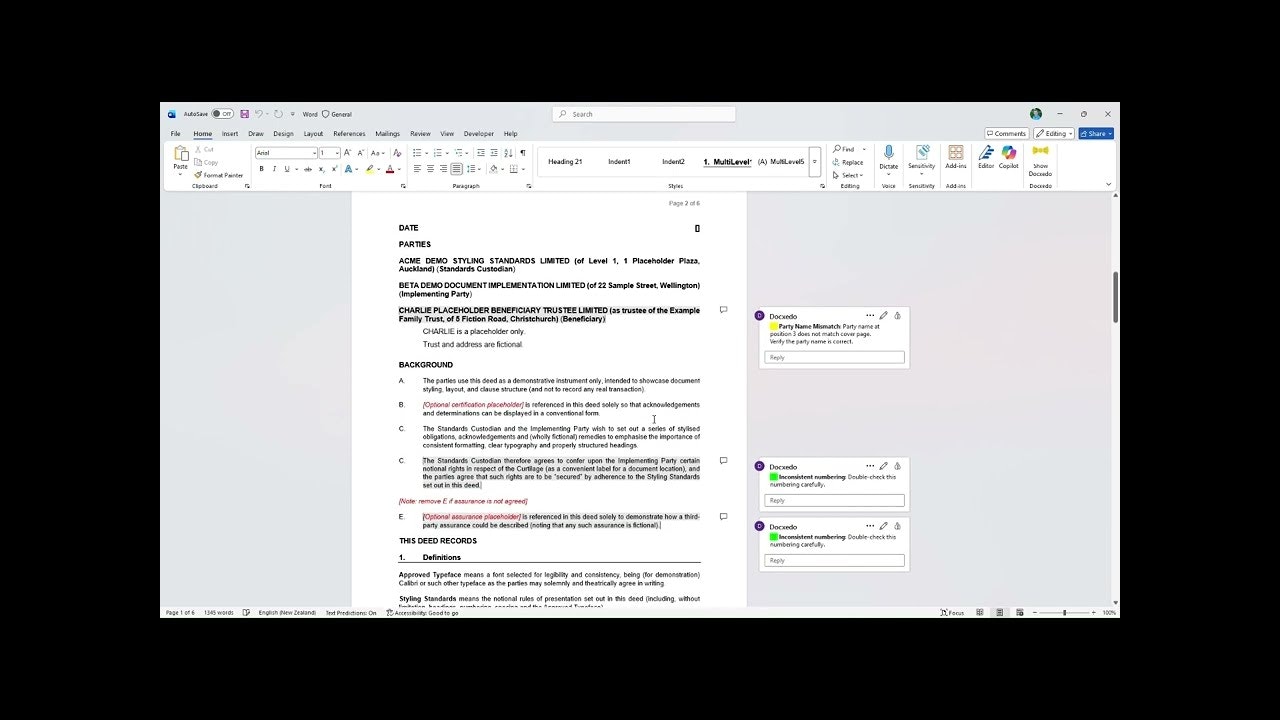This screenshot has height=720, width=1280.
Task: Adjust the zoom slider in status bar
Action: 1063,612
